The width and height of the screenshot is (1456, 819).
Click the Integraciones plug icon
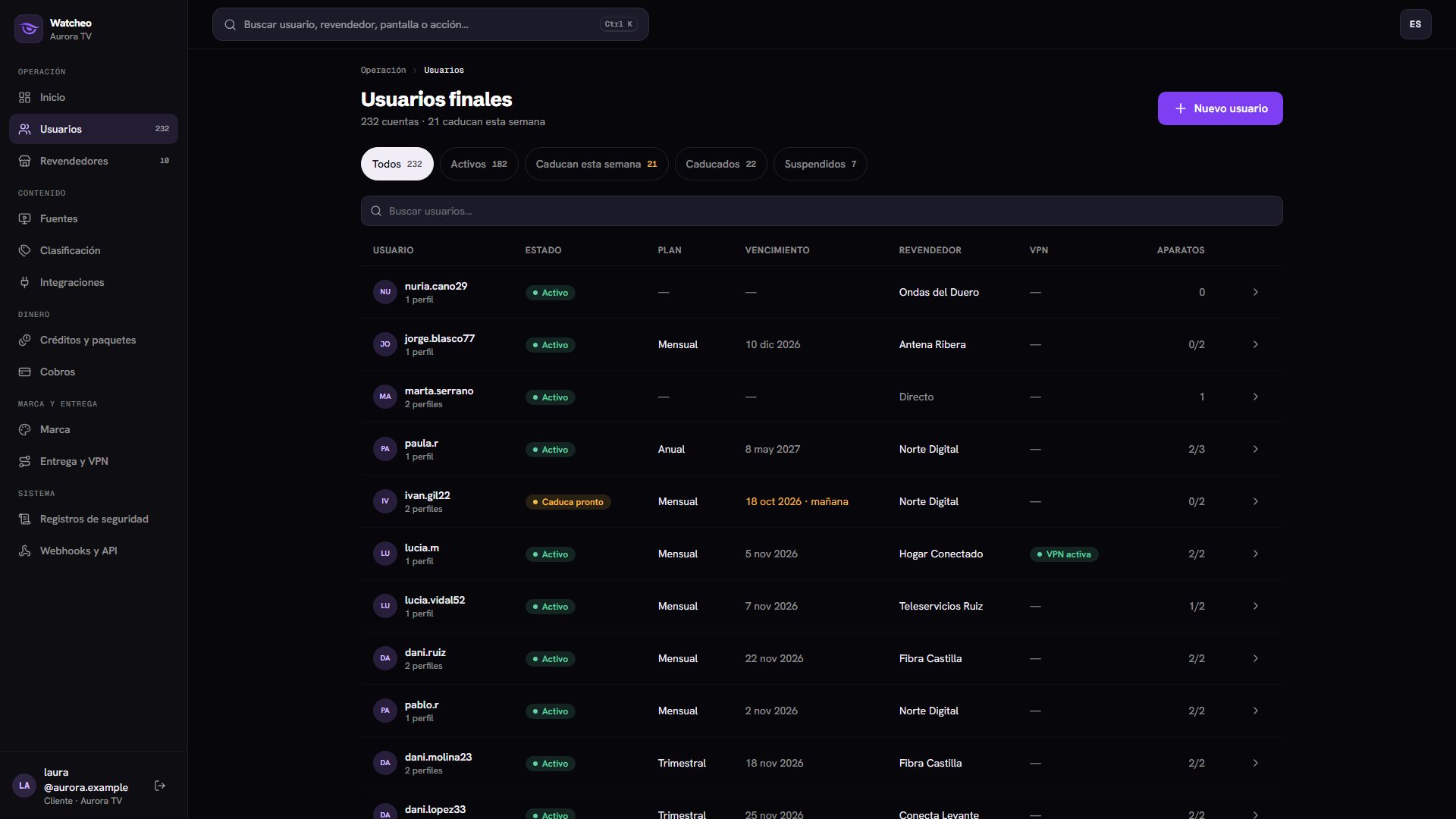point(25,283)
